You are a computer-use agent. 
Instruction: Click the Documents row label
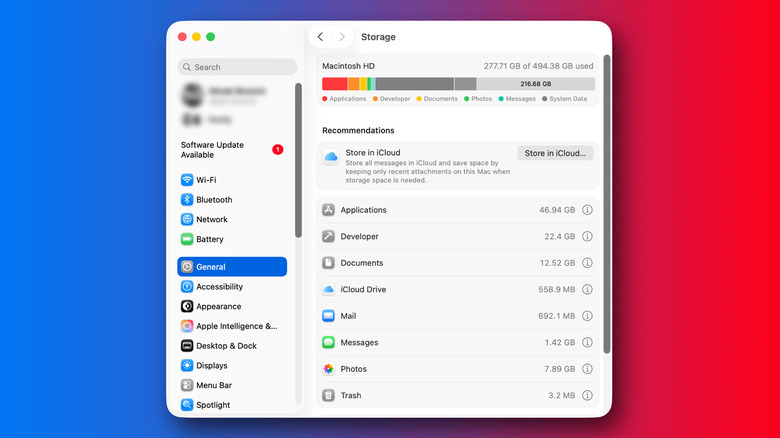(x=362, y=263)
